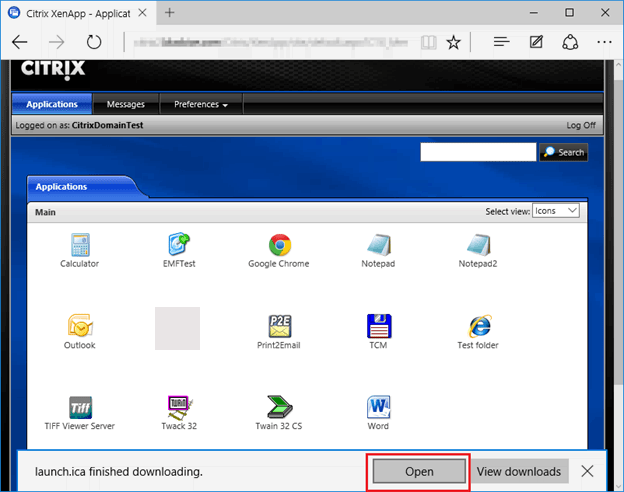624x492 pixels.
Task: Click the application search input field
Action: [x=478, y=152]
